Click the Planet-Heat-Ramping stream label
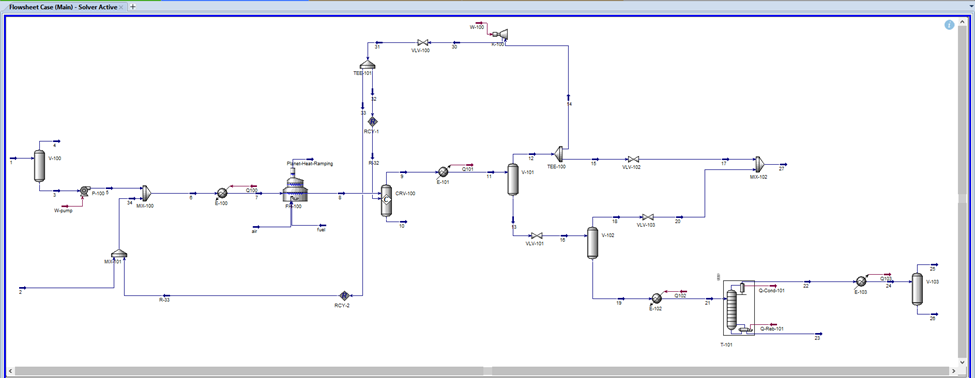 coord(310,164)
